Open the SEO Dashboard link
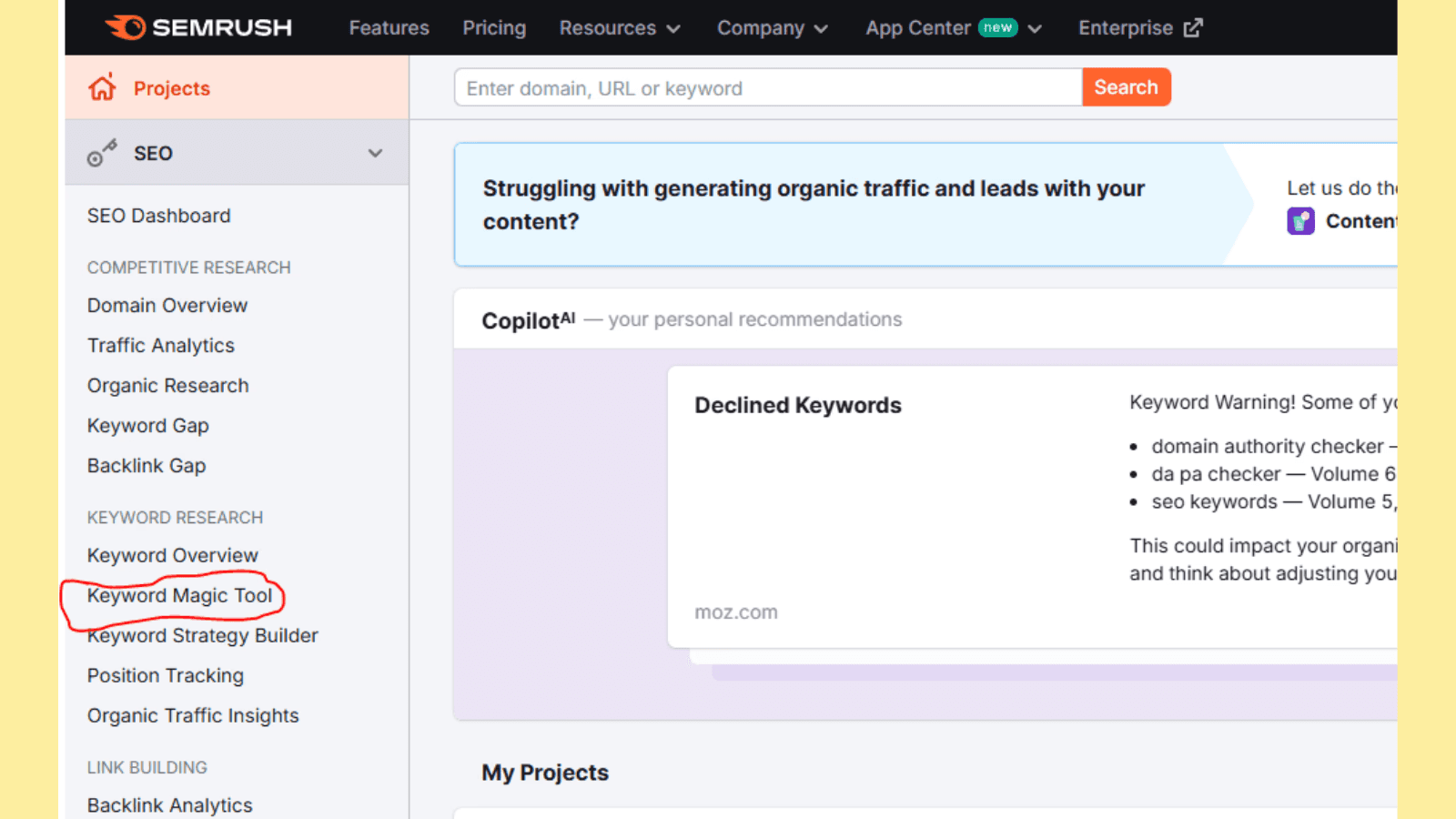 159,216
